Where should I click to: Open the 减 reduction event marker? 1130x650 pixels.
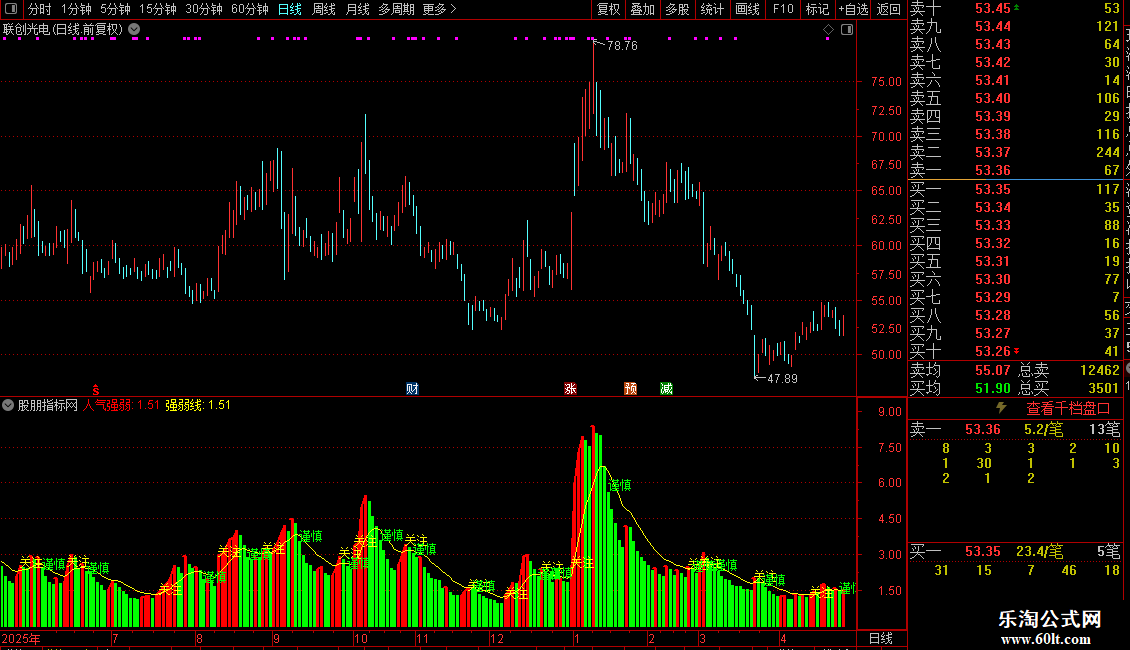click(666, 388)
